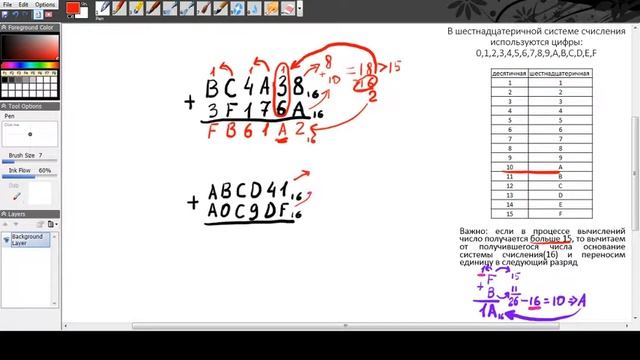Collapse the Layers panel
Image resolution: width=640 pixels, height=360 pixels.
coord(4,214)
